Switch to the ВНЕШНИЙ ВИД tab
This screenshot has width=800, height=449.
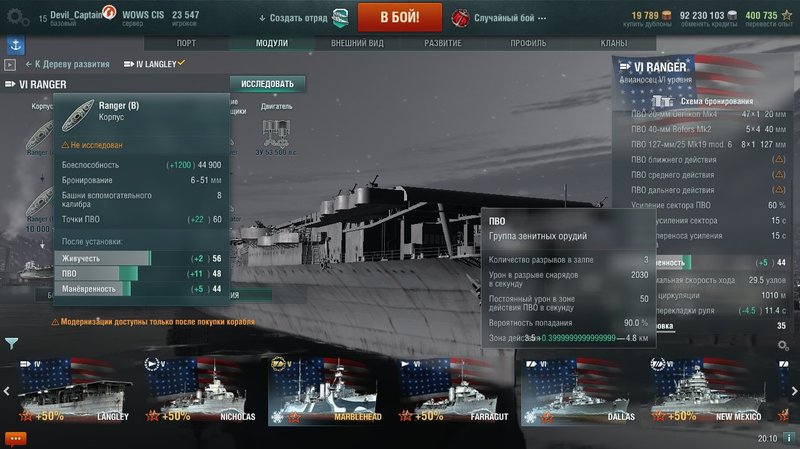tap(357, 43)
